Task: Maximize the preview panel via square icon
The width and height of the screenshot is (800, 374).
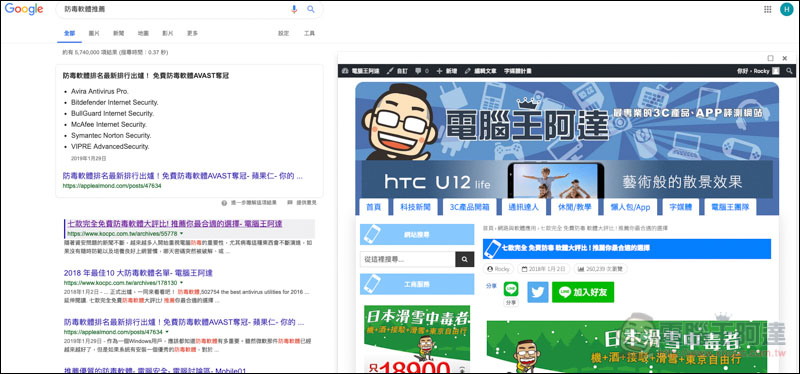Action: pyautogui.click(x=770, y=58)
